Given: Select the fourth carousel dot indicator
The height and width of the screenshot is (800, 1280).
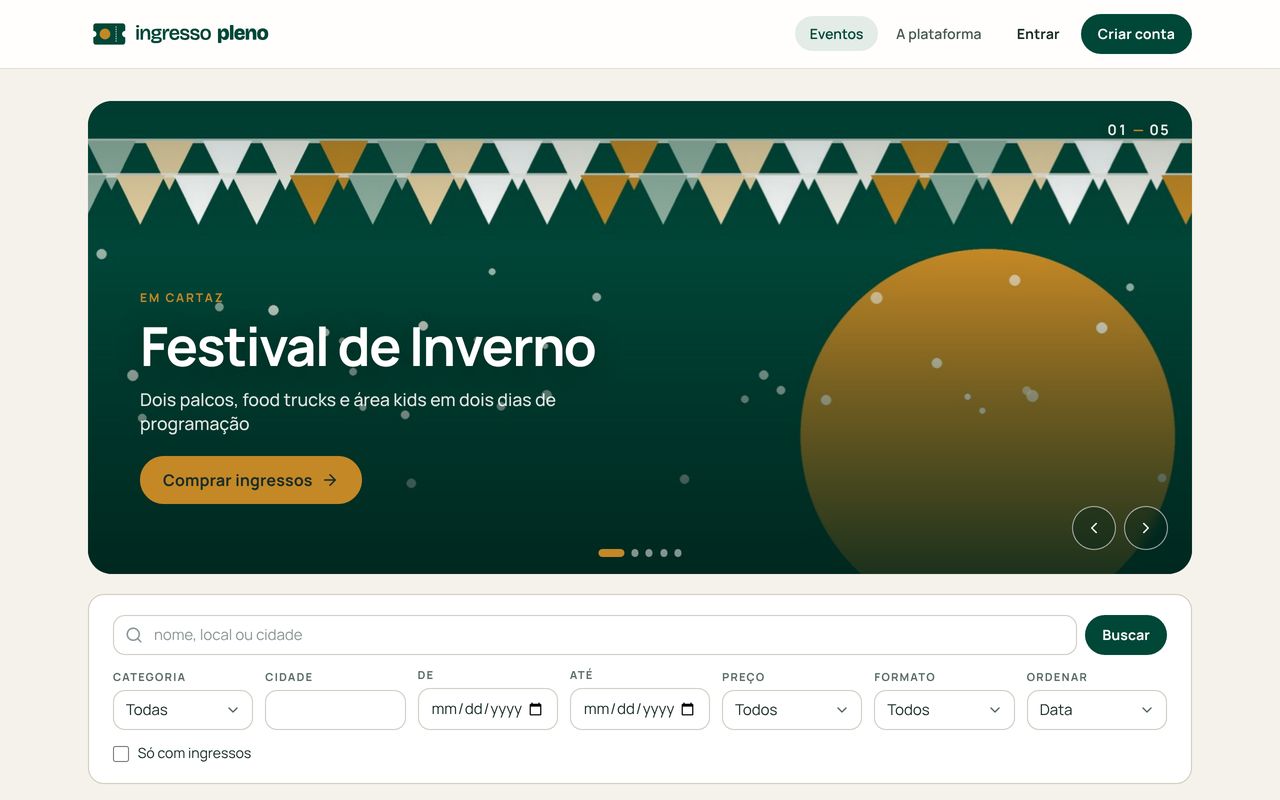Looking at the screenshot, I should [664, 553].
